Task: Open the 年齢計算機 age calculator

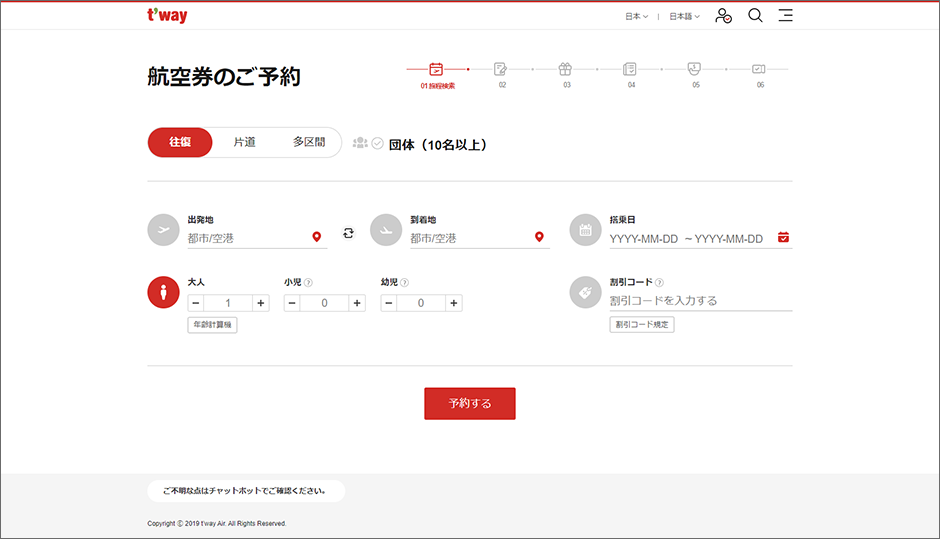Action: [x=212, y=325]
